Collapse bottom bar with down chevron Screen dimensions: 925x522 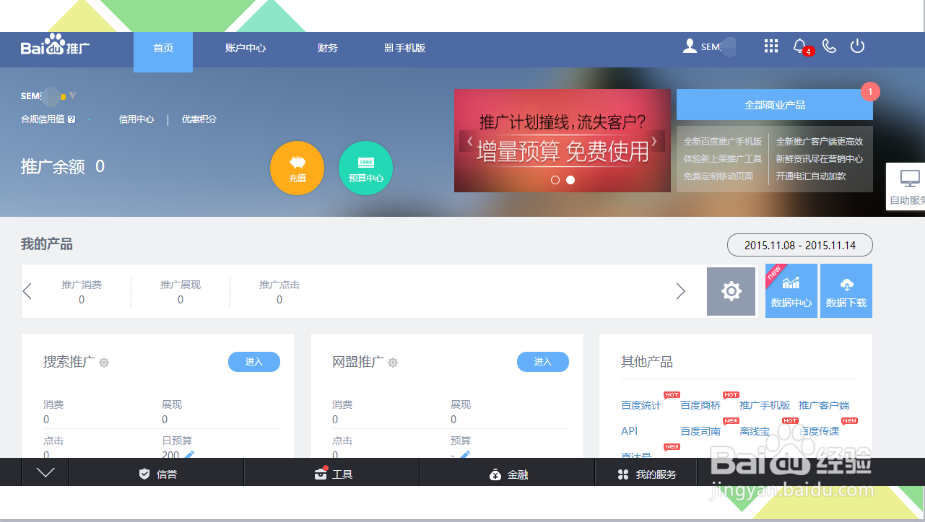(x=45, y=472)
